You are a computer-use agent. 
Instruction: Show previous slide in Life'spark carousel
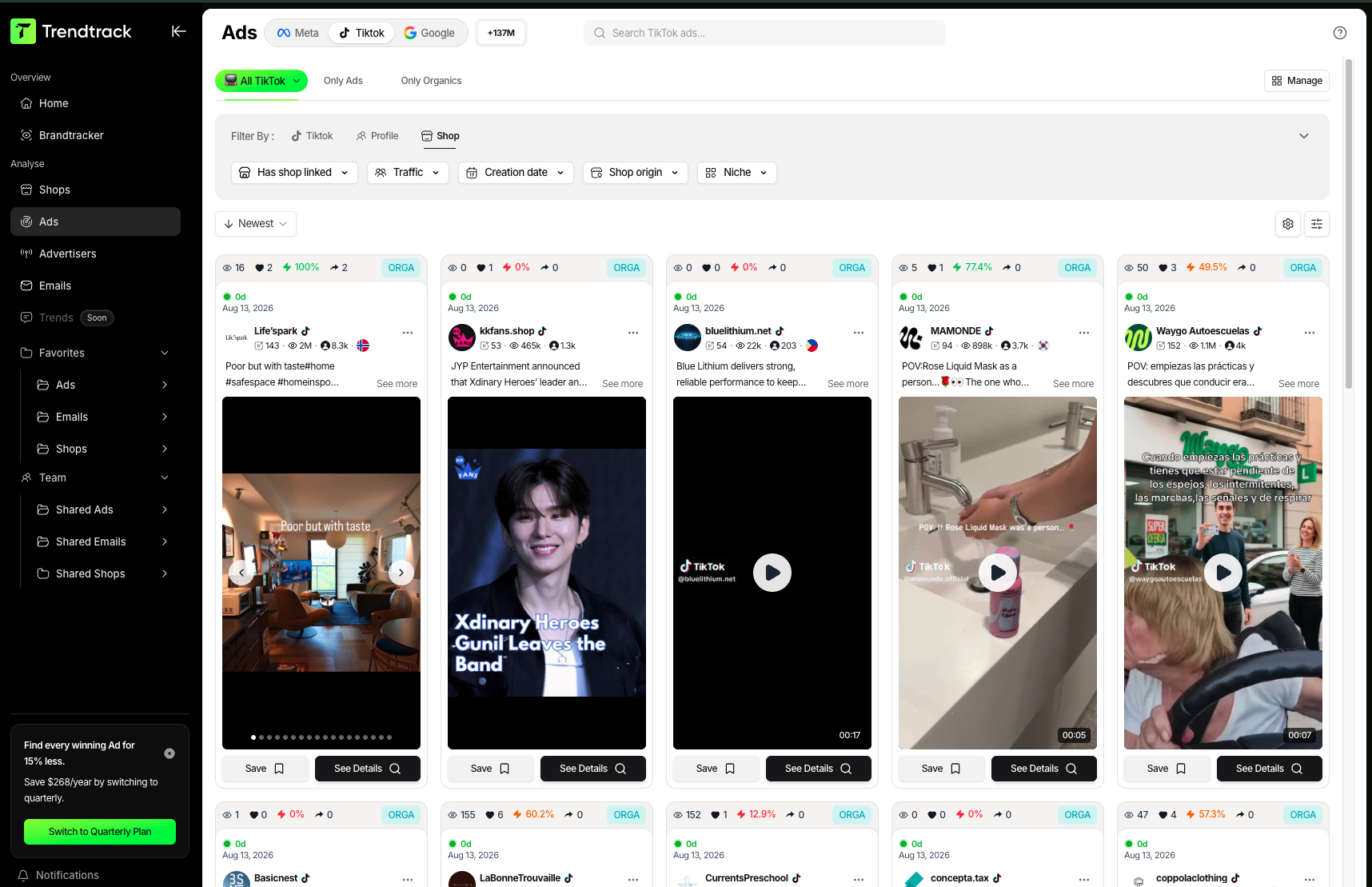point(241,572)
